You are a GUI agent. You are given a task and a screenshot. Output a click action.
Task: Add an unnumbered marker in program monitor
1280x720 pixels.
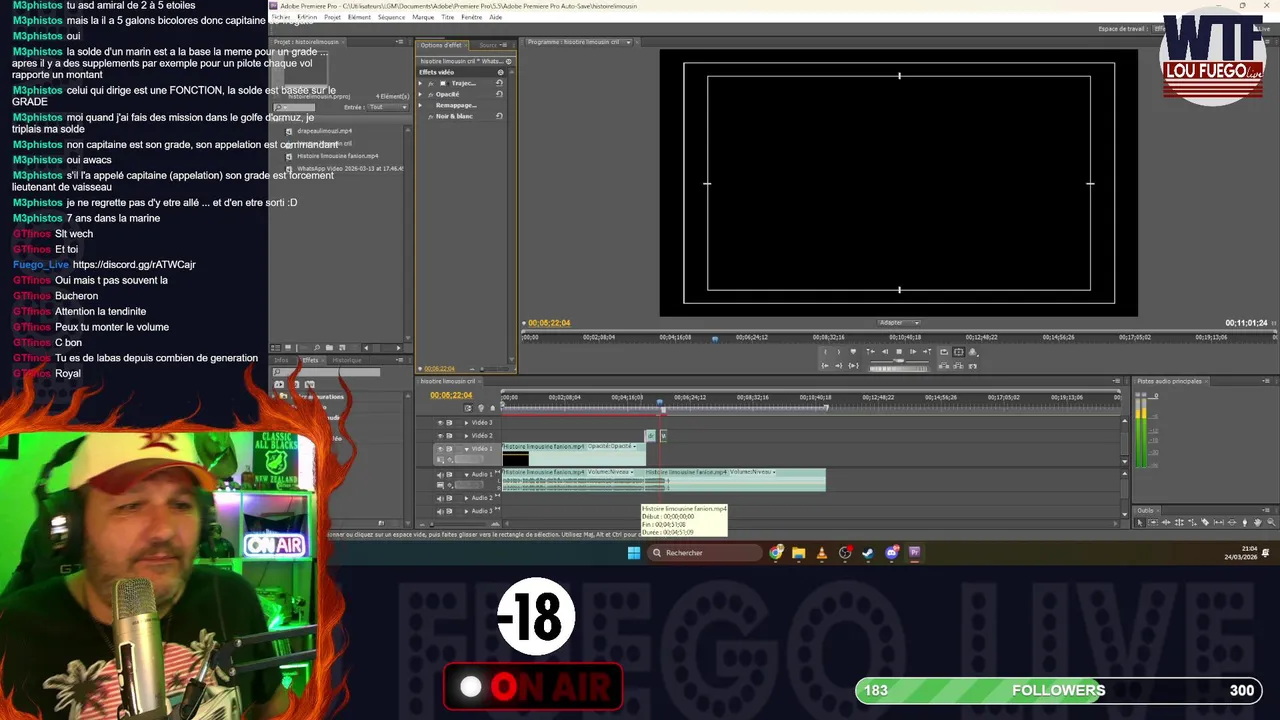click(853, 352)
